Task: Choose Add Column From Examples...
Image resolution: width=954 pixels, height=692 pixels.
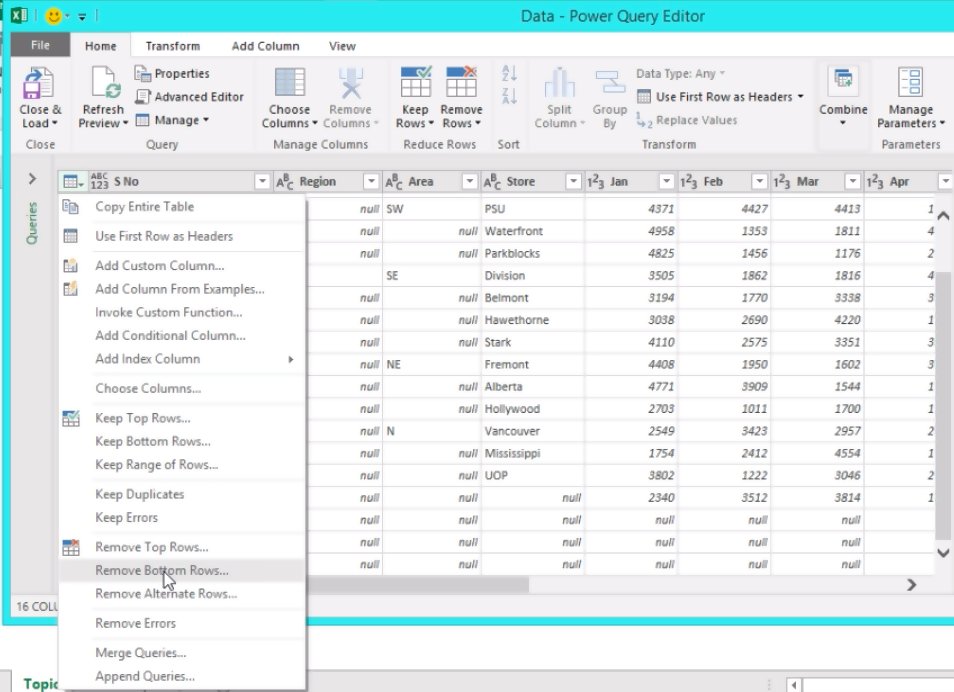Action: pyautogui.click(x=180, y=289)
